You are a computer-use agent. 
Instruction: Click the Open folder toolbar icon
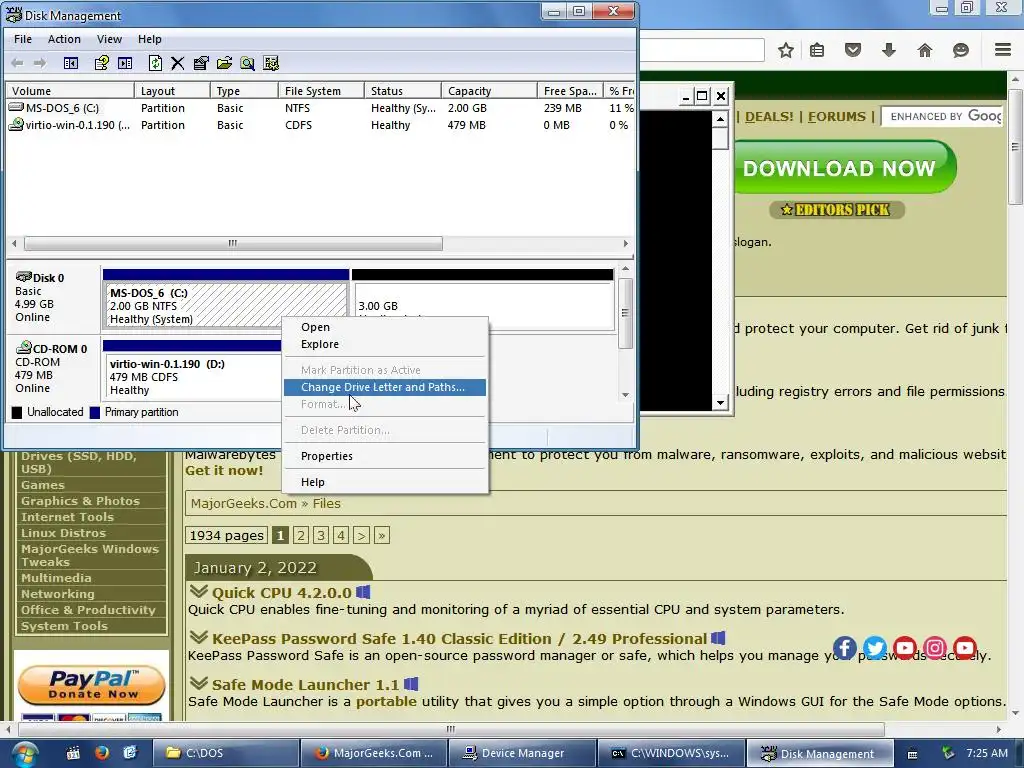[x=224, y=63]
